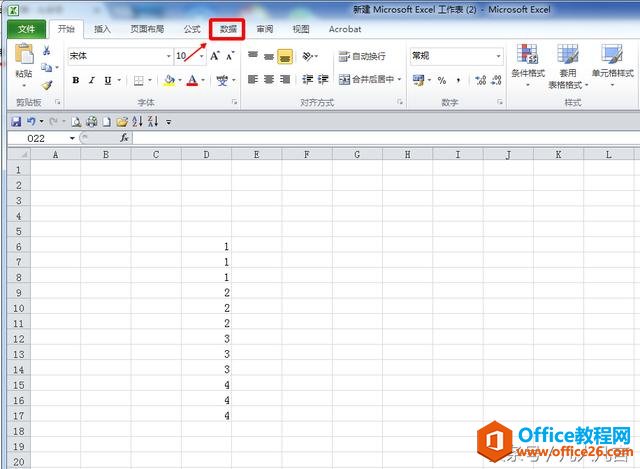640x469 pixels.
Task: Switch to the 数据 tab
Action: click(227, 29)
